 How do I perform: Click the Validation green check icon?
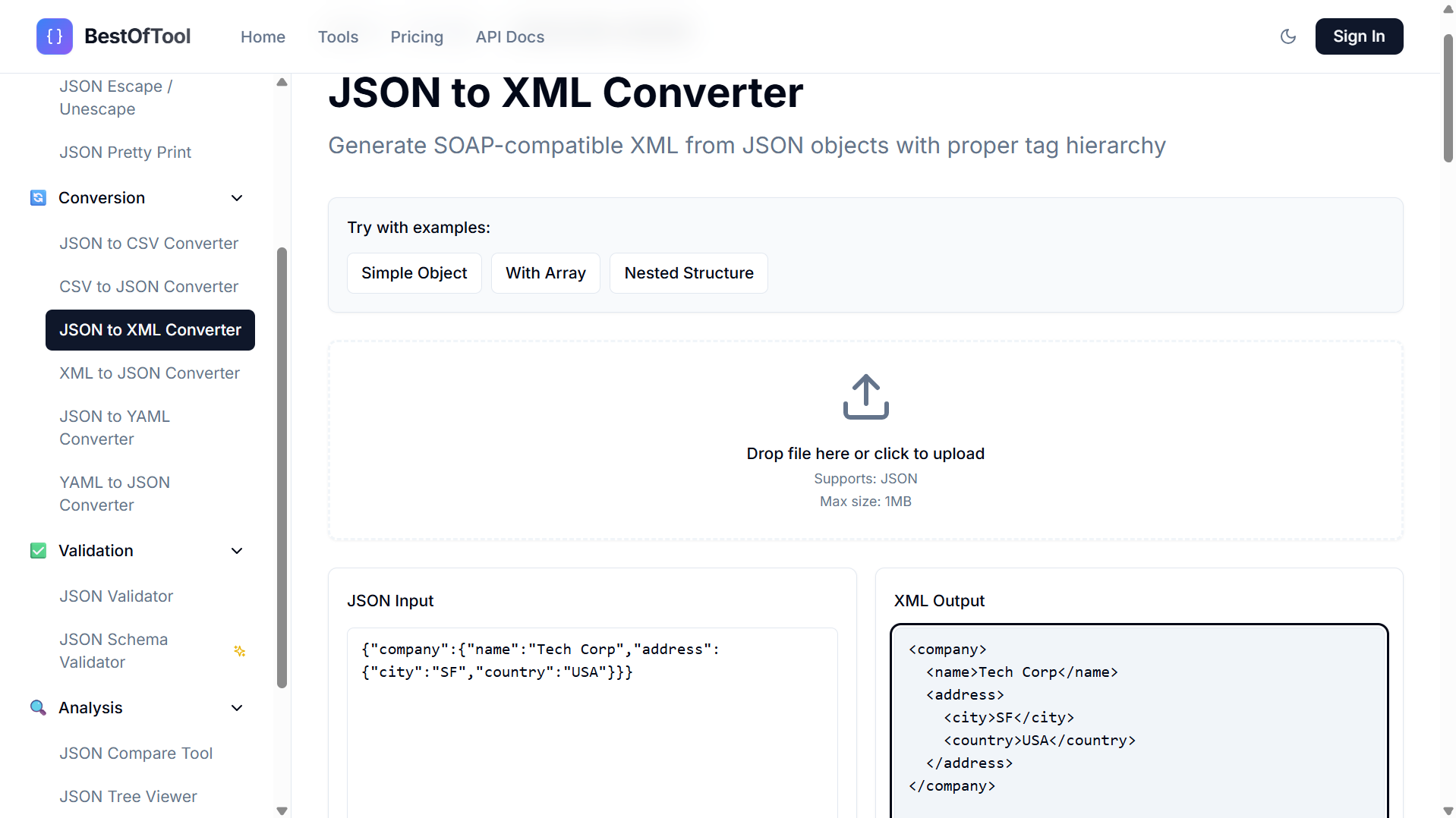tap(38, 551)
